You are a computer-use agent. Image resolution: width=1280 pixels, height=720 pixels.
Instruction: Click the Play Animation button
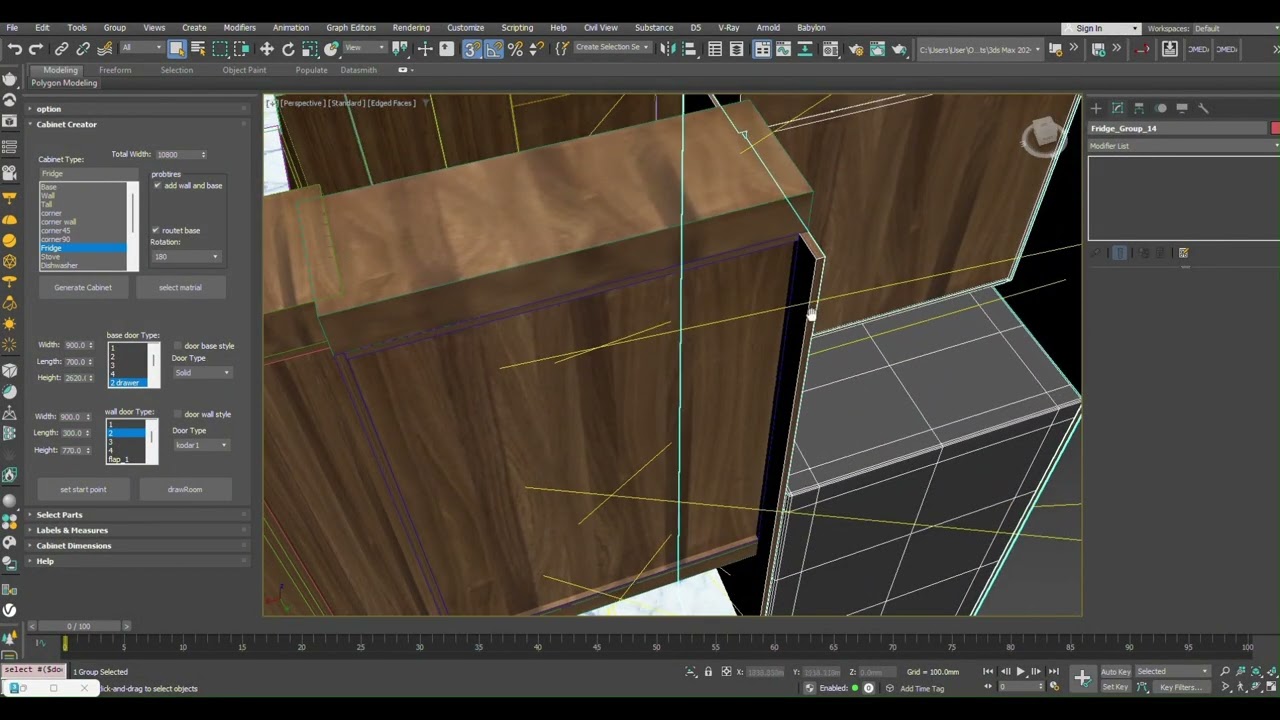[1020, 672]
